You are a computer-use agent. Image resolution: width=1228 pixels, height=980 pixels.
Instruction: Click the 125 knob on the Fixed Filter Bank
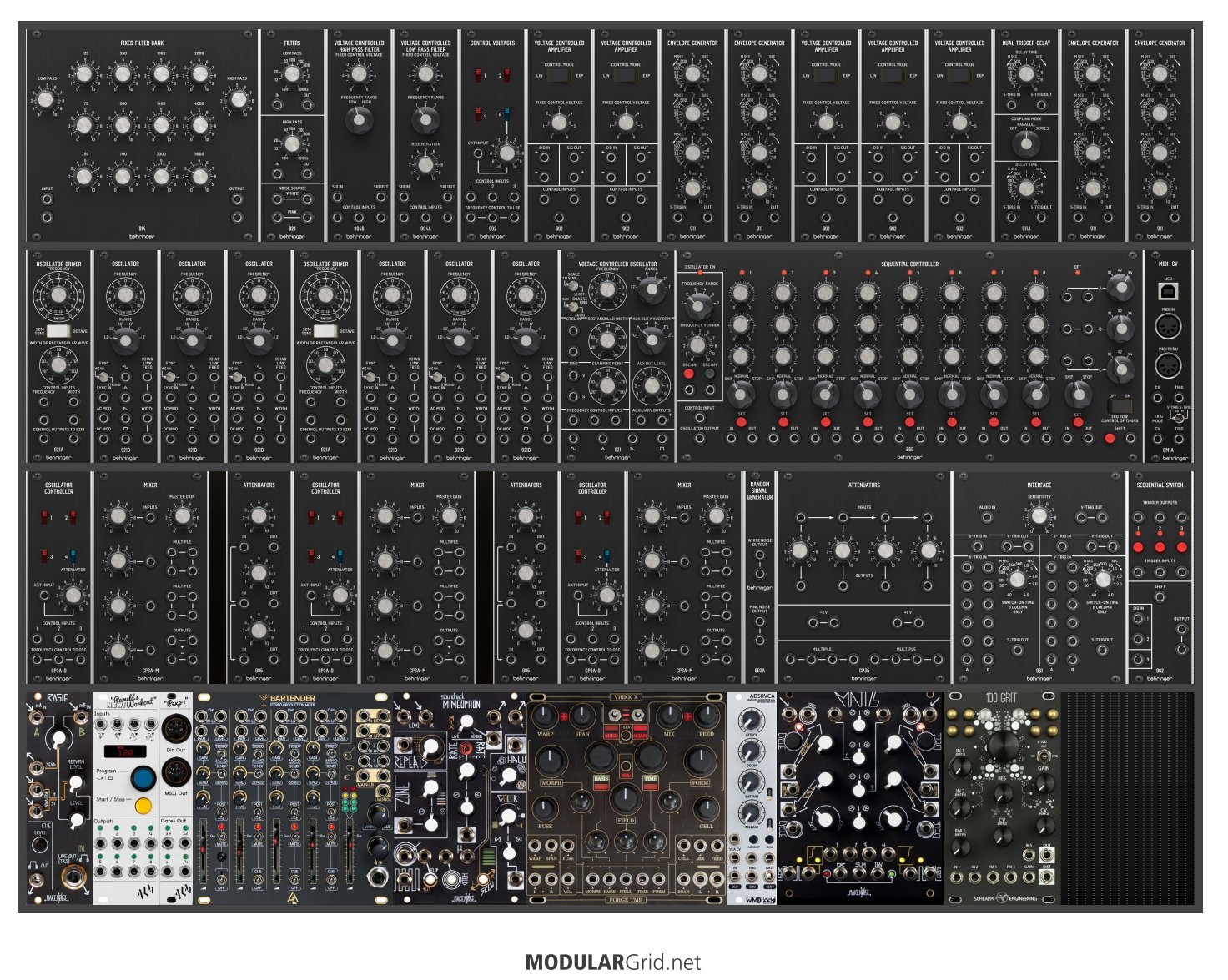coord(84,76)
